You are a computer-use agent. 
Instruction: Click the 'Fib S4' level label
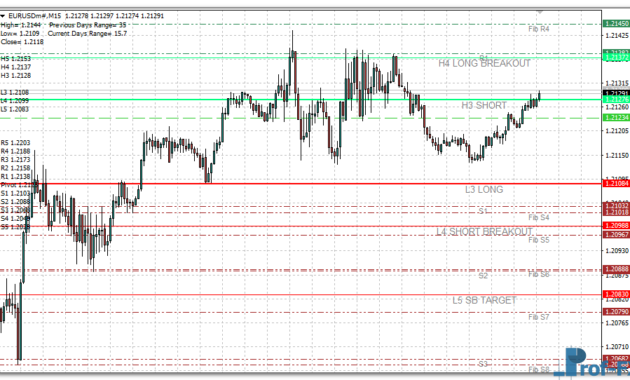539,217
